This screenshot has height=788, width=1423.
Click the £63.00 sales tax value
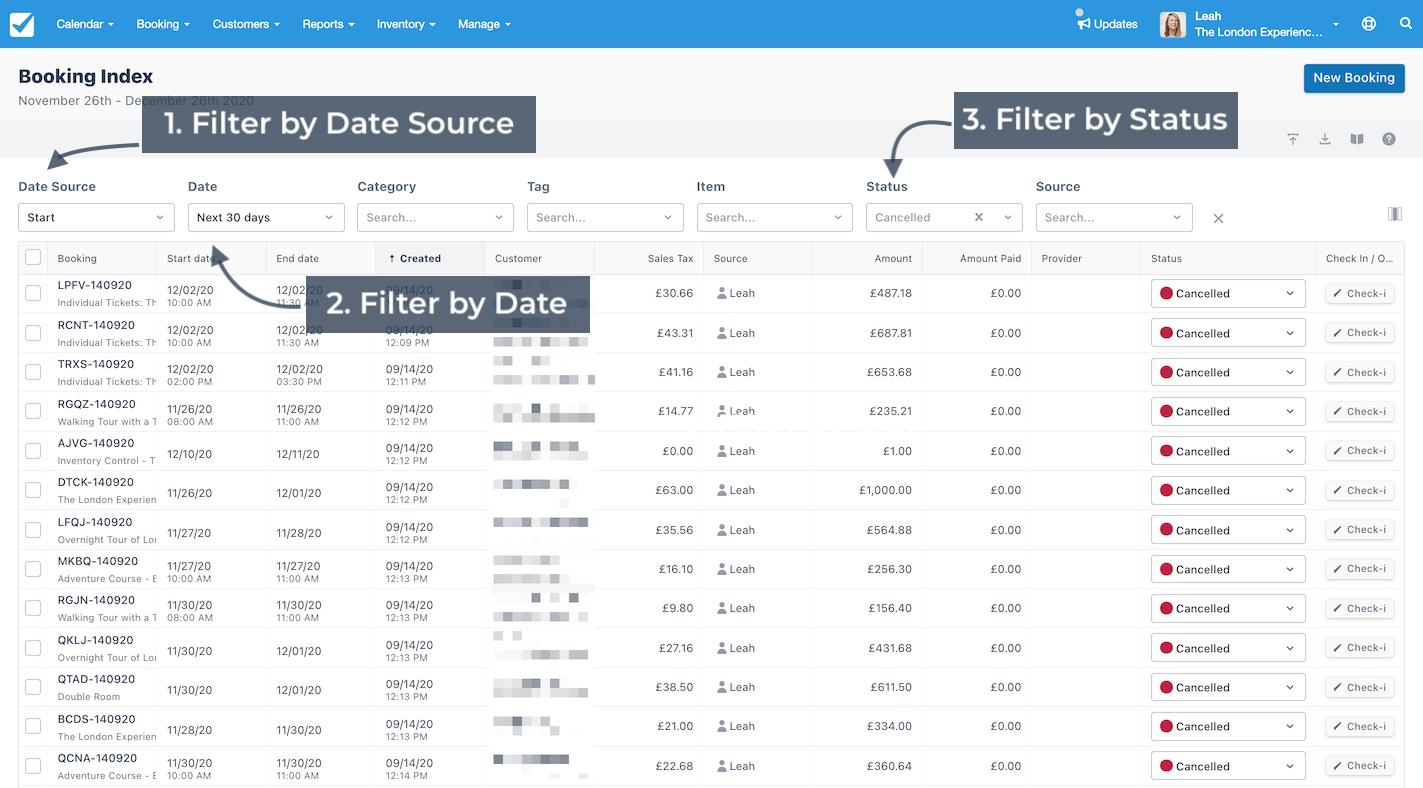(674, 490)
